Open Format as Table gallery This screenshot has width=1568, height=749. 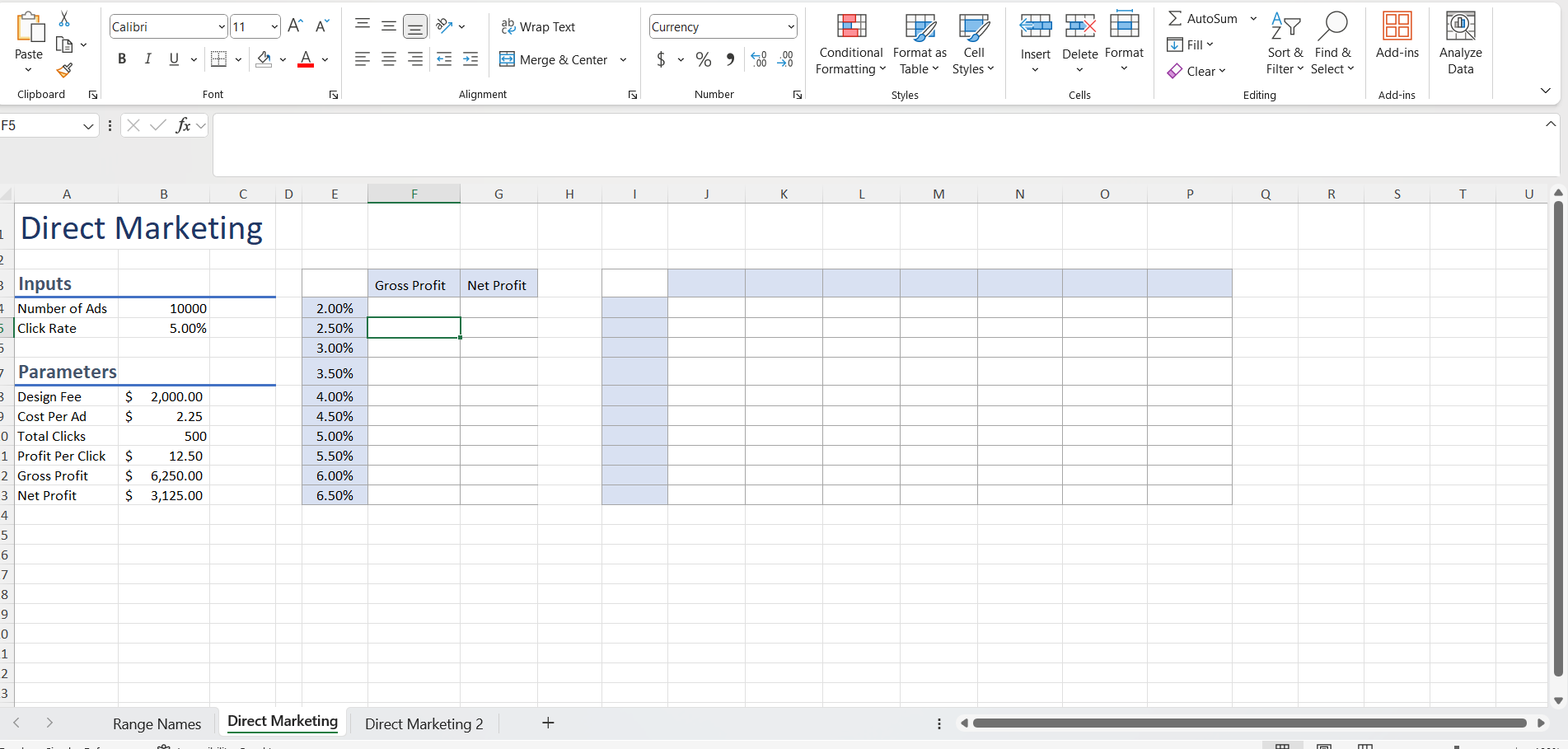[920, 44]
